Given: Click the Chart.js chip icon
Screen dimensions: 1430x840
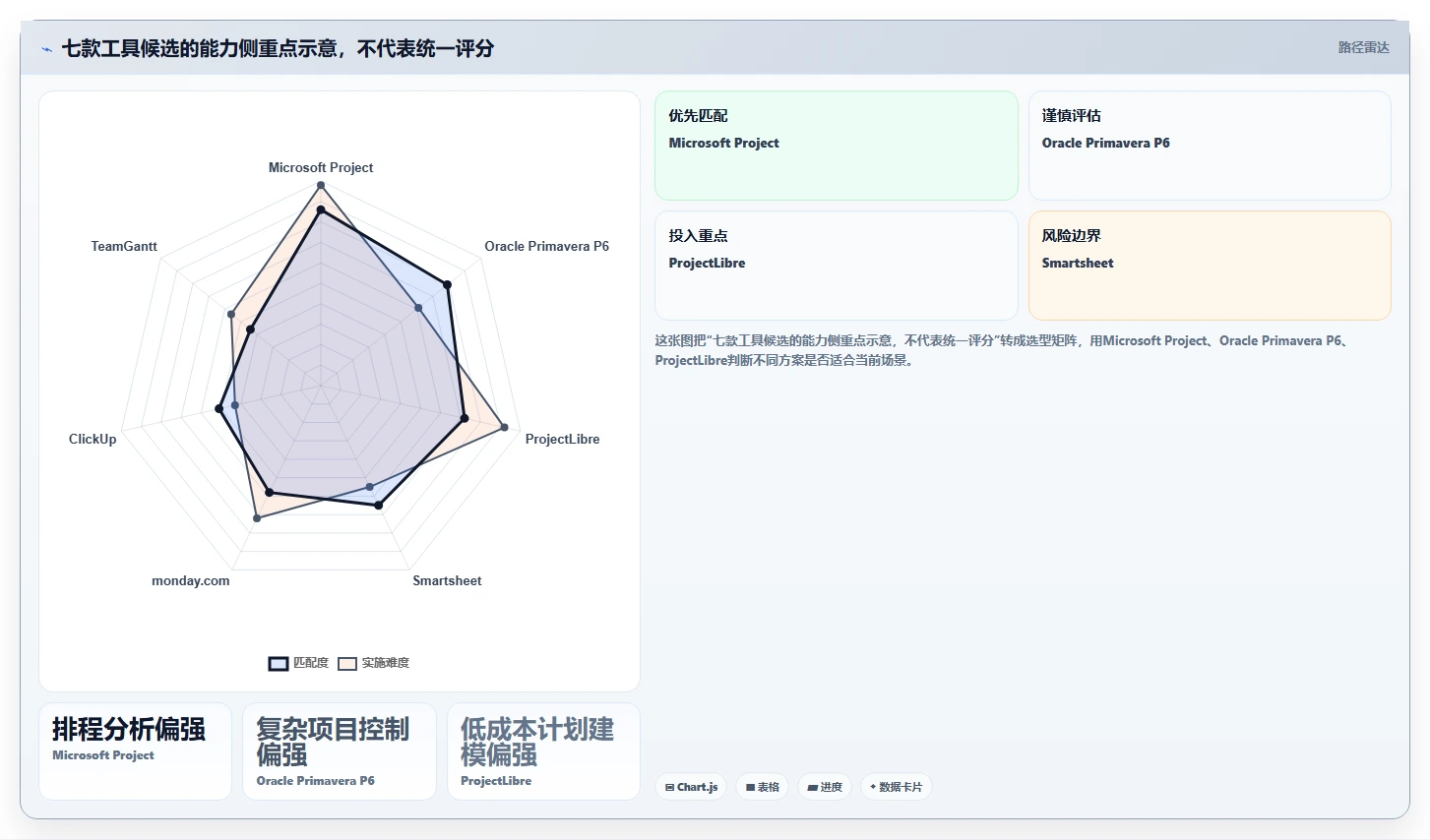Looking at the screenshot, I should tap(669, 788).
